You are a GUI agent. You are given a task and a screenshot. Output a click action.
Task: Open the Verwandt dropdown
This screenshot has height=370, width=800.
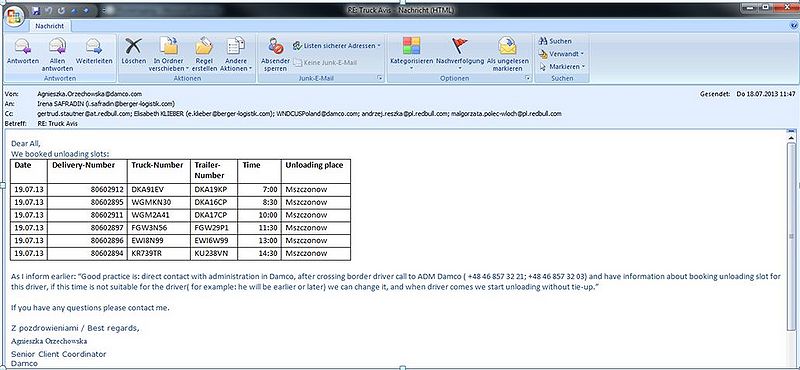point(561,54)
